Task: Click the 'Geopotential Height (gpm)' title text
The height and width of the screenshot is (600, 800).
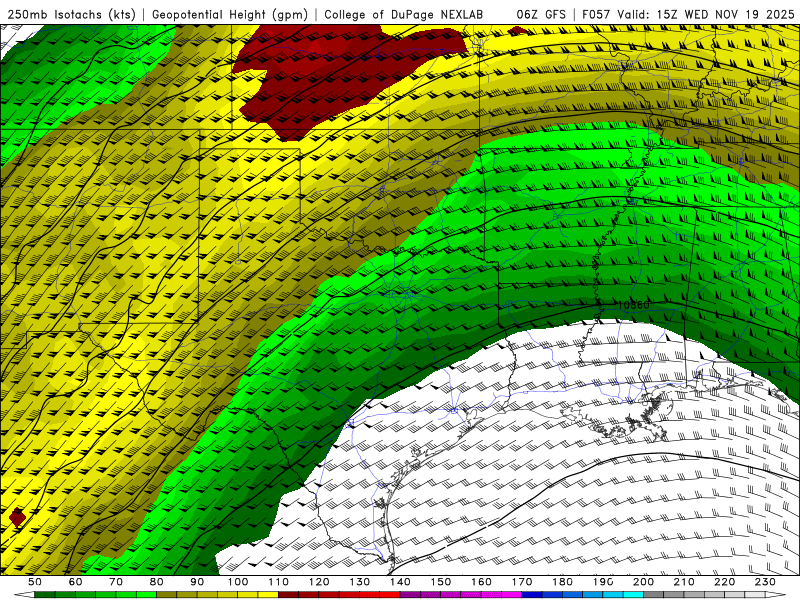Action: pyautogui.click(x=230, y=14)
